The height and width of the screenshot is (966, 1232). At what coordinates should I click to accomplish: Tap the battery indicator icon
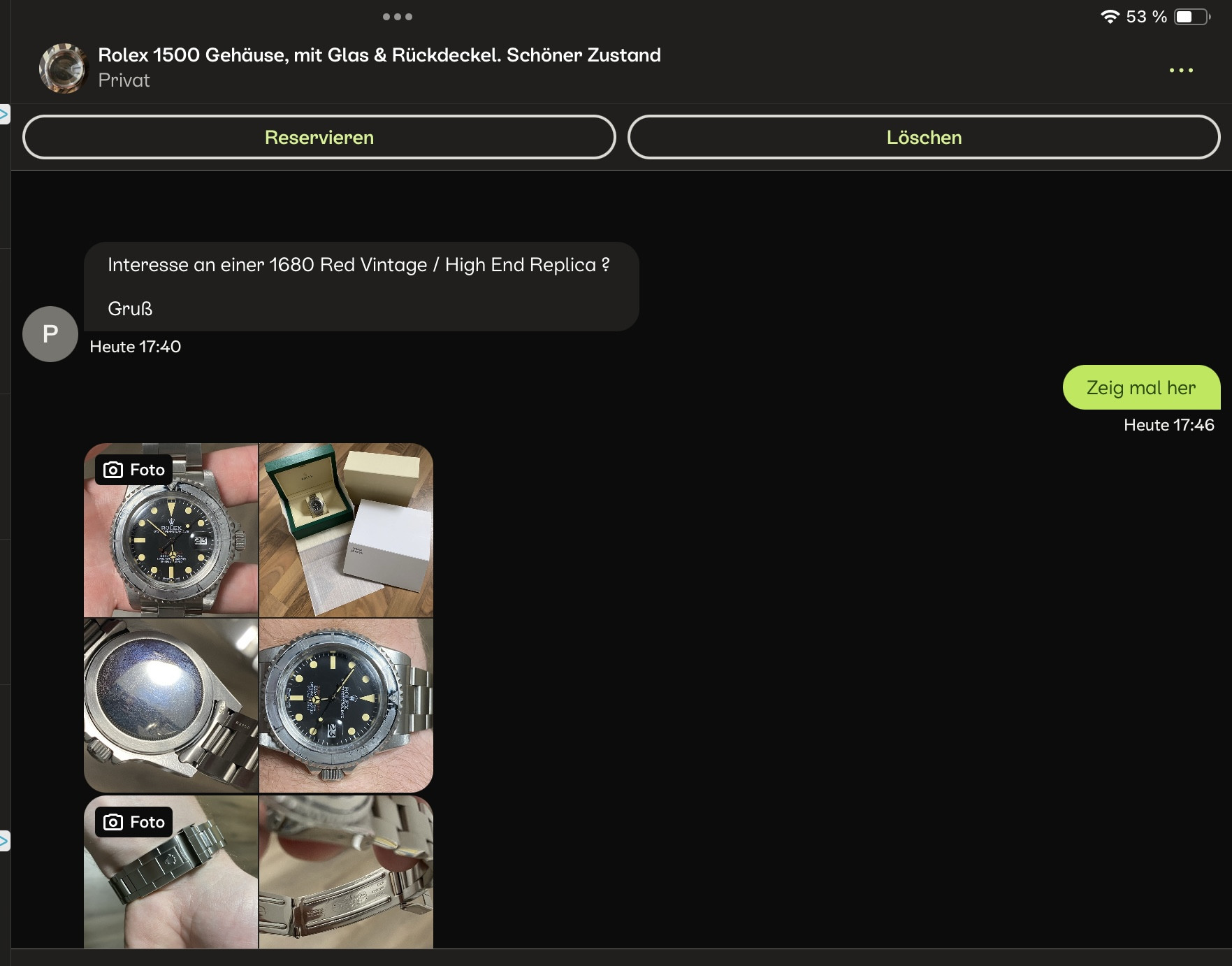pyautogui.click(x=1192, y=17)
